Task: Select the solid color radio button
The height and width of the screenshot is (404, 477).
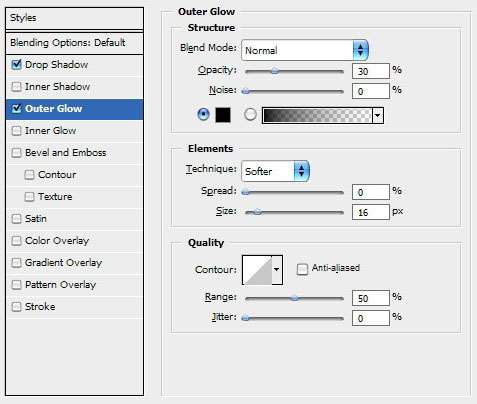Action: [x=203, y=115]
